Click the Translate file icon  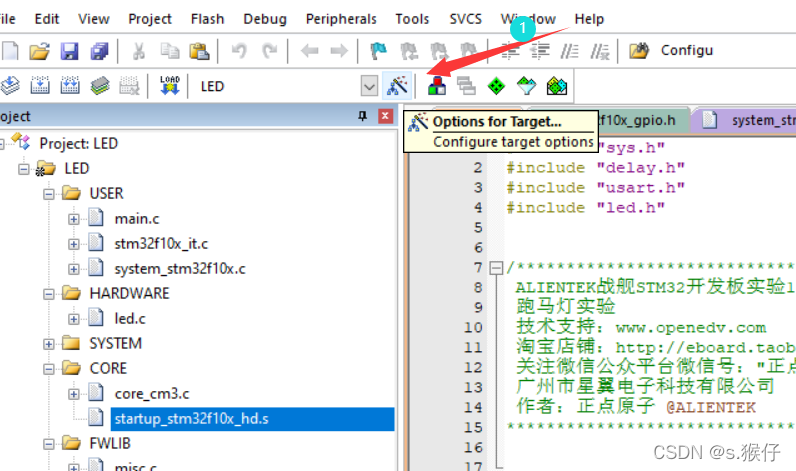point(10,86)
